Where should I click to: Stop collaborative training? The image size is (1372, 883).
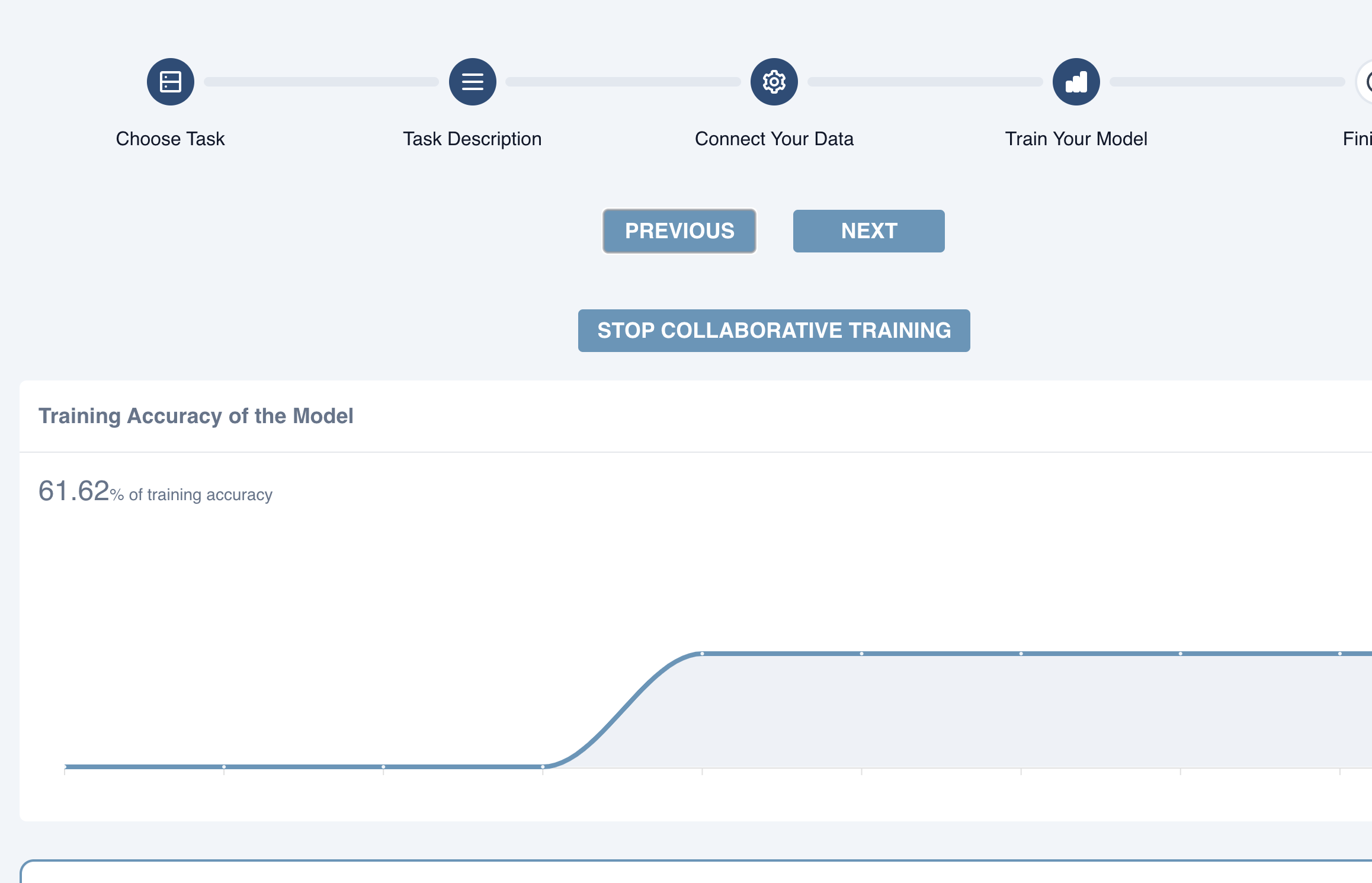pyautogui.click(x=774, y=331)
